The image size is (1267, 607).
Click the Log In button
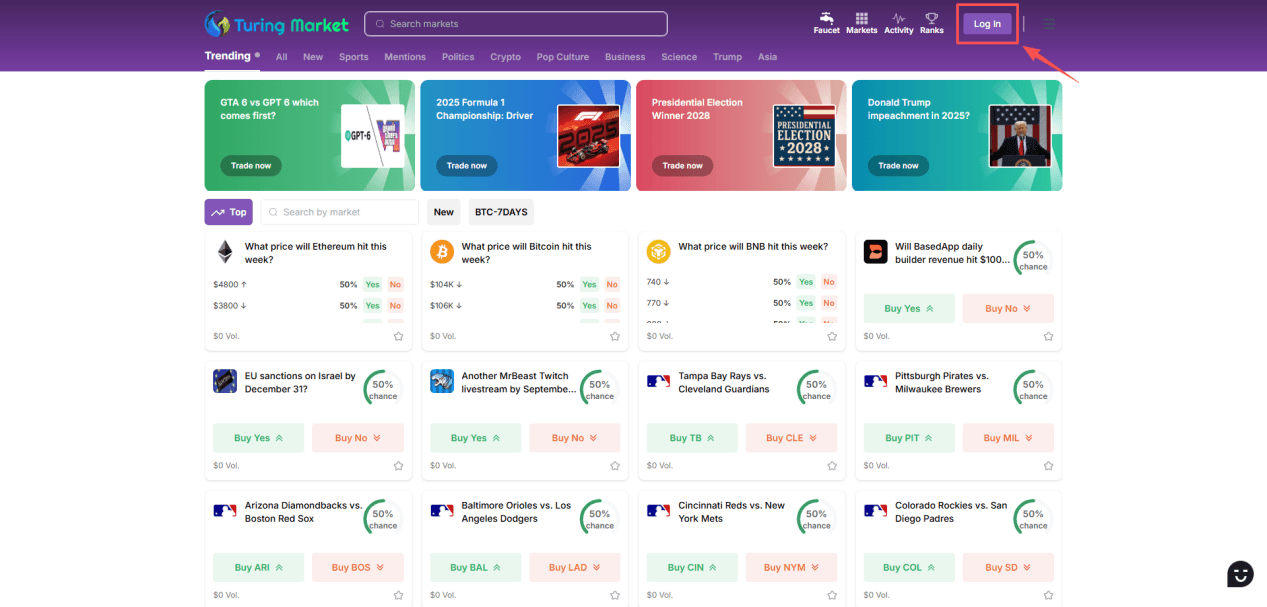(987, 24)
